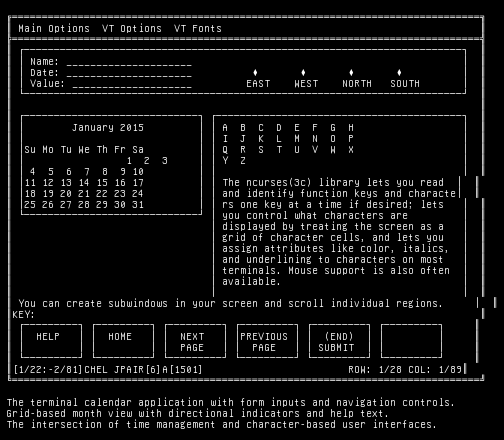Select letter Q in the alphabet grid
The image size is (504, 440).
click(x=225, y=150)
